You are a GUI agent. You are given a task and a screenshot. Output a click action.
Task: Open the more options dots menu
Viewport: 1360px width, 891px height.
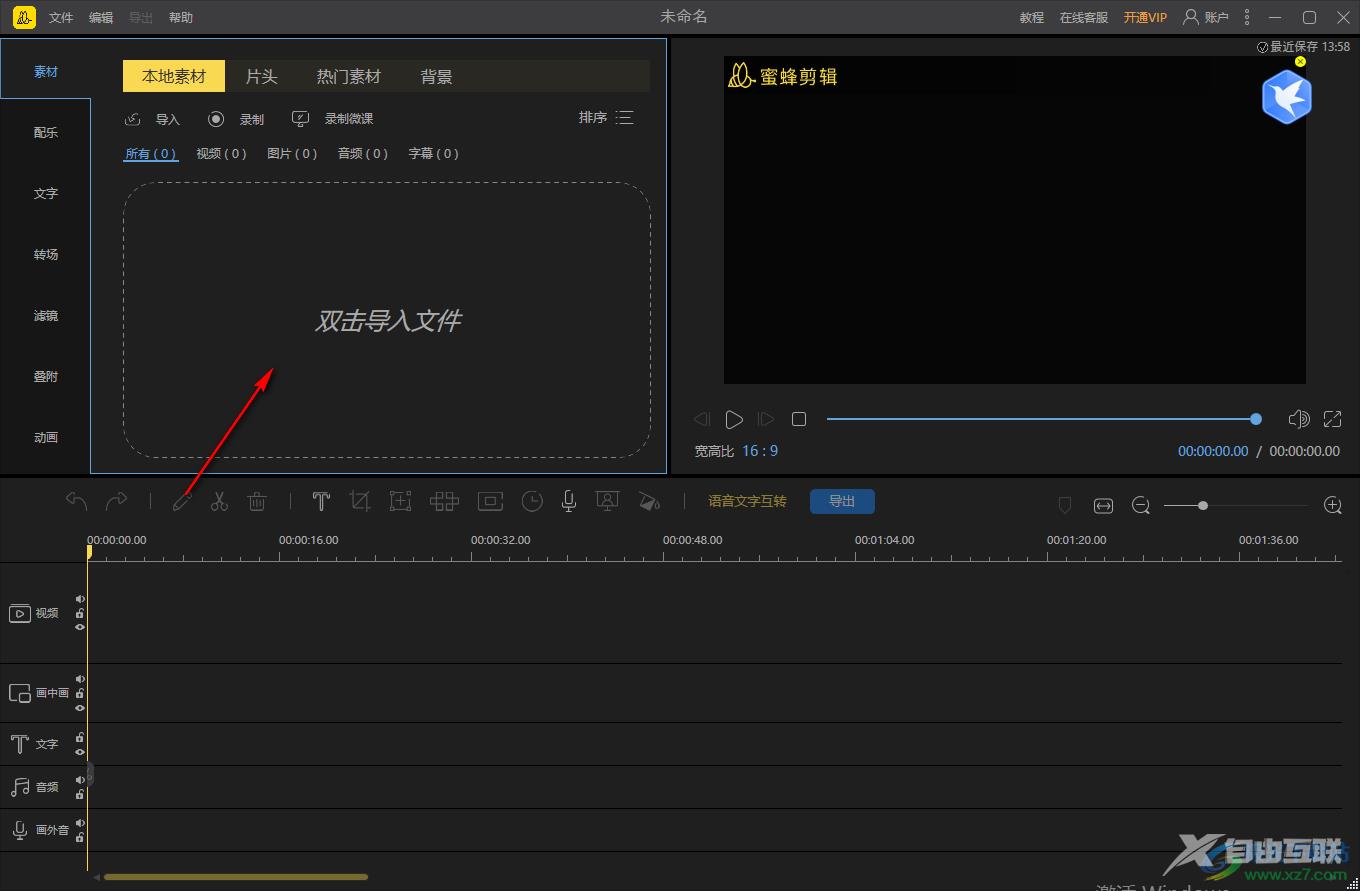pos(1247,17)
